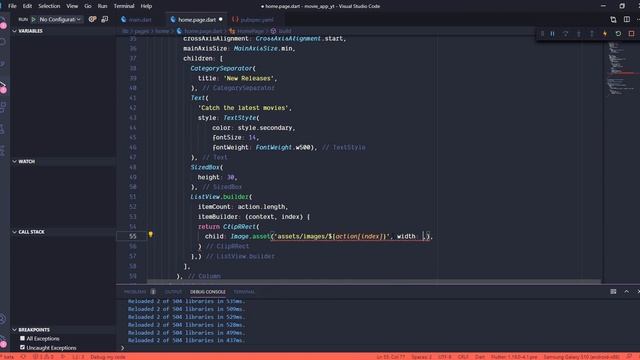The image size is (640, 360).
Task: Open the Run menu
Action: [x=102, y=6]
